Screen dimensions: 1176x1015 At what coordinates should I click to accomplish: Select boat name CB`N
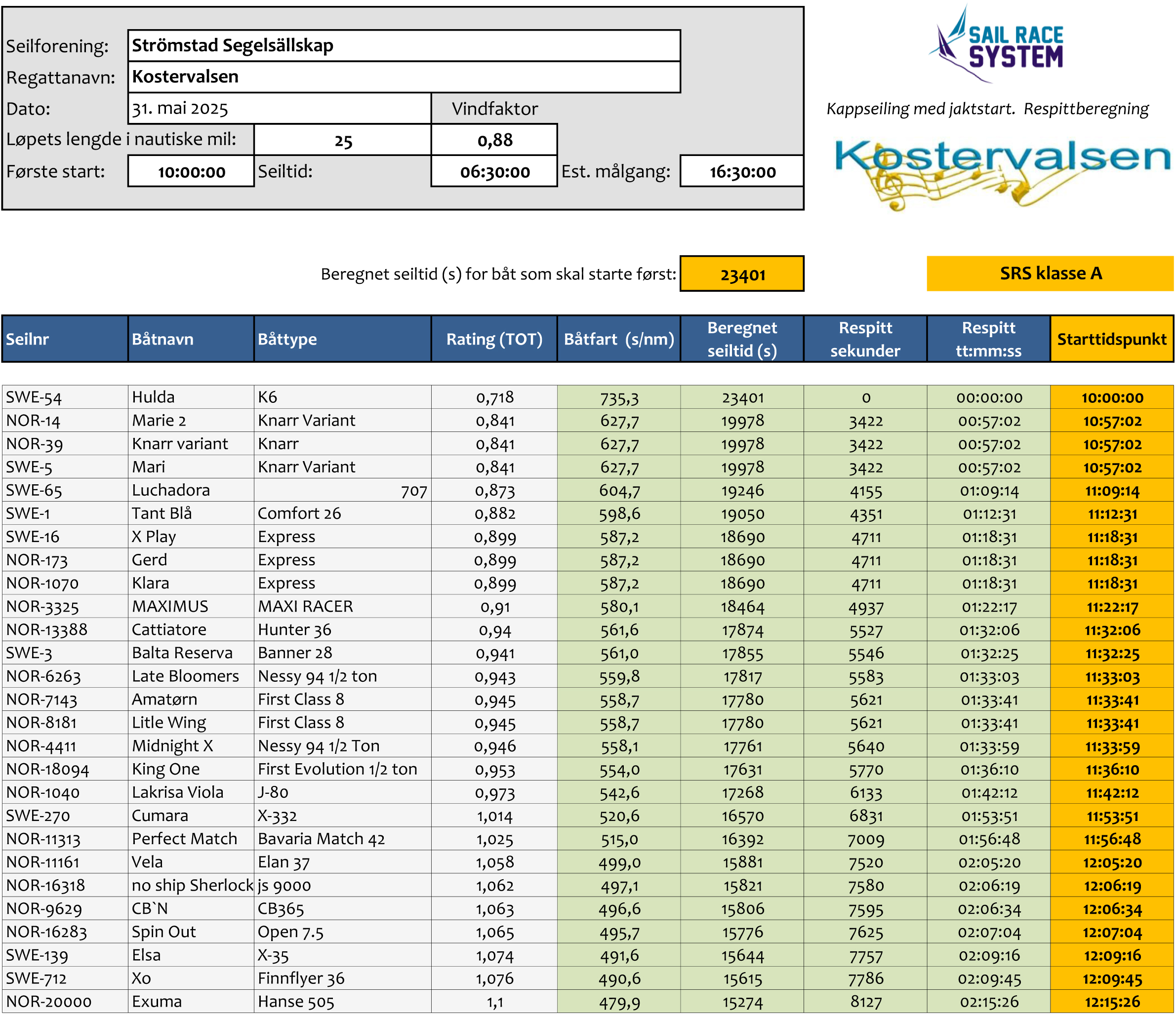[x=191, y=909]
